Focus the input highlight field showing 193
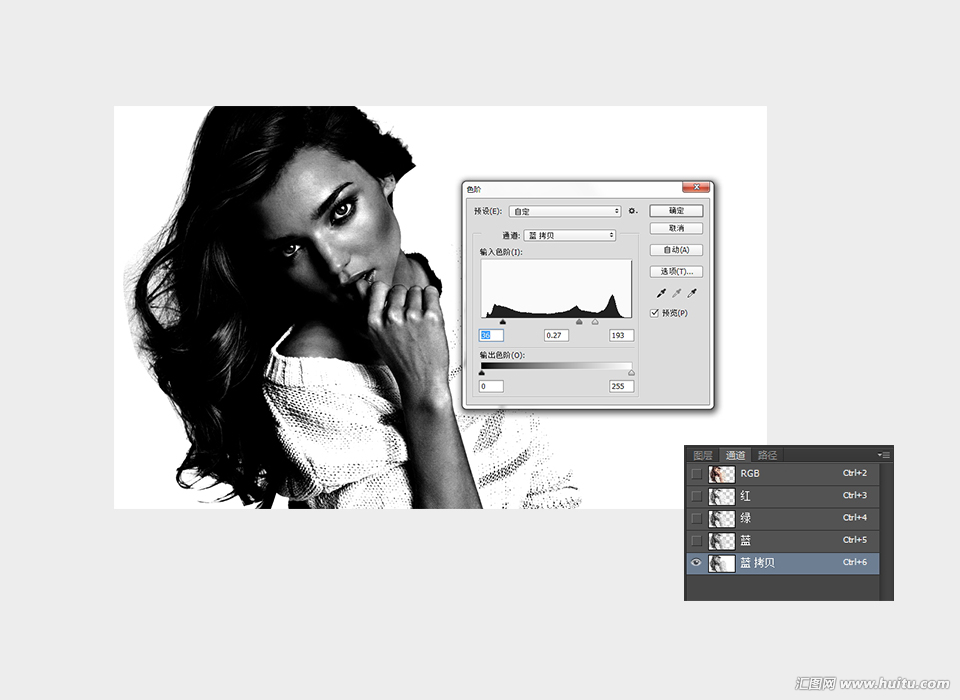Image resolution: width=960 pixels, height=700 pixels. coord(621,335)
